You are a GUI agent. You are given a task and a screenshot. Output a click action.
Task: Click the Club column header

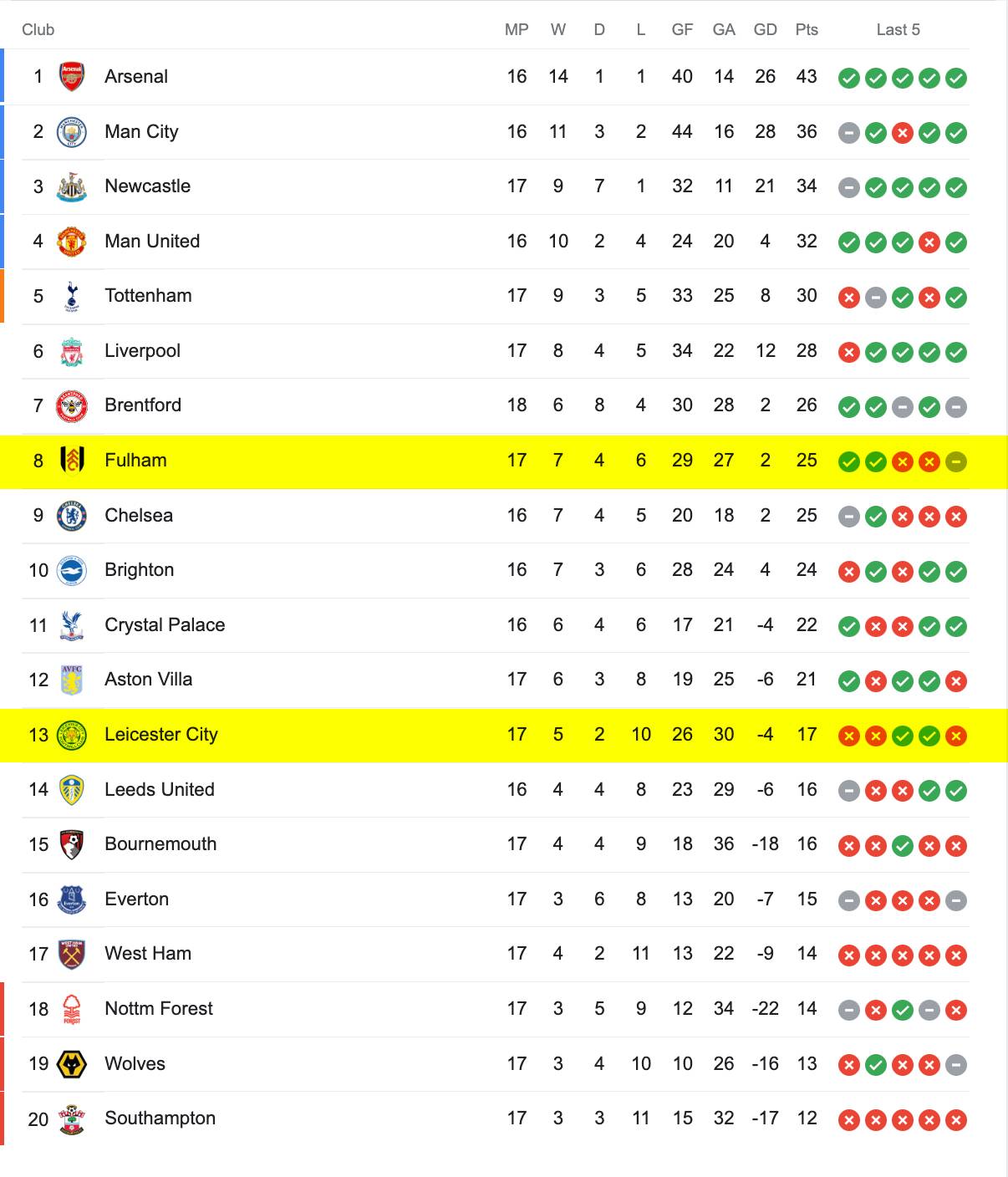tap(38, 30)
